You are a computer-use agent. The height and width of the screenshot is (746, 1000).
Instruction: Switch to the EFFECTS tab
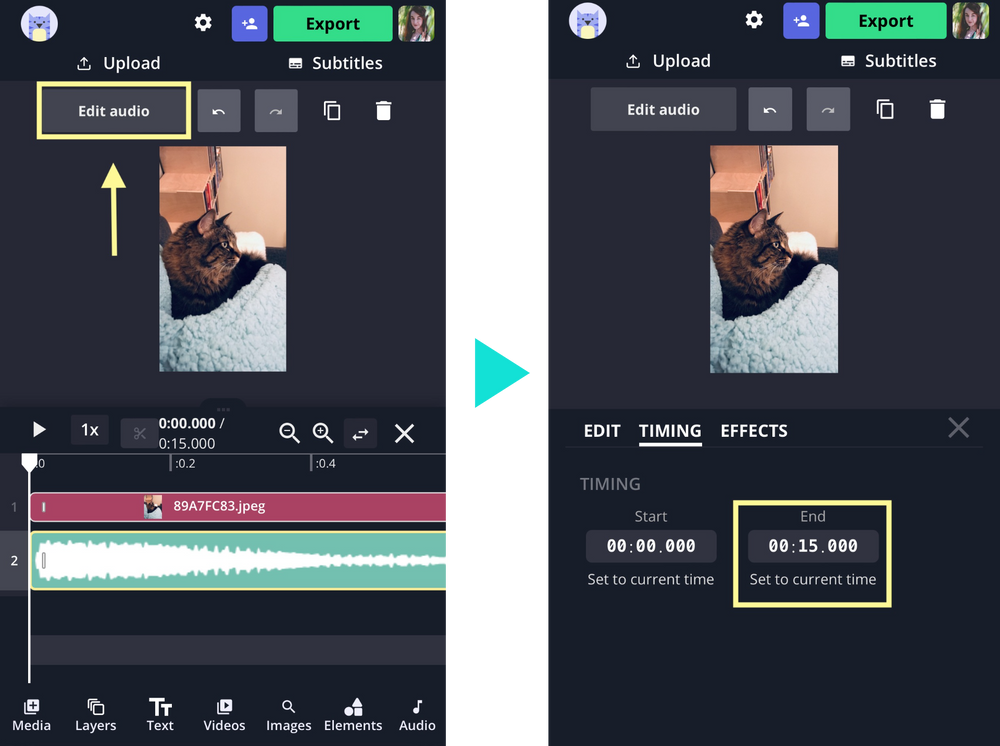(754, 431)
